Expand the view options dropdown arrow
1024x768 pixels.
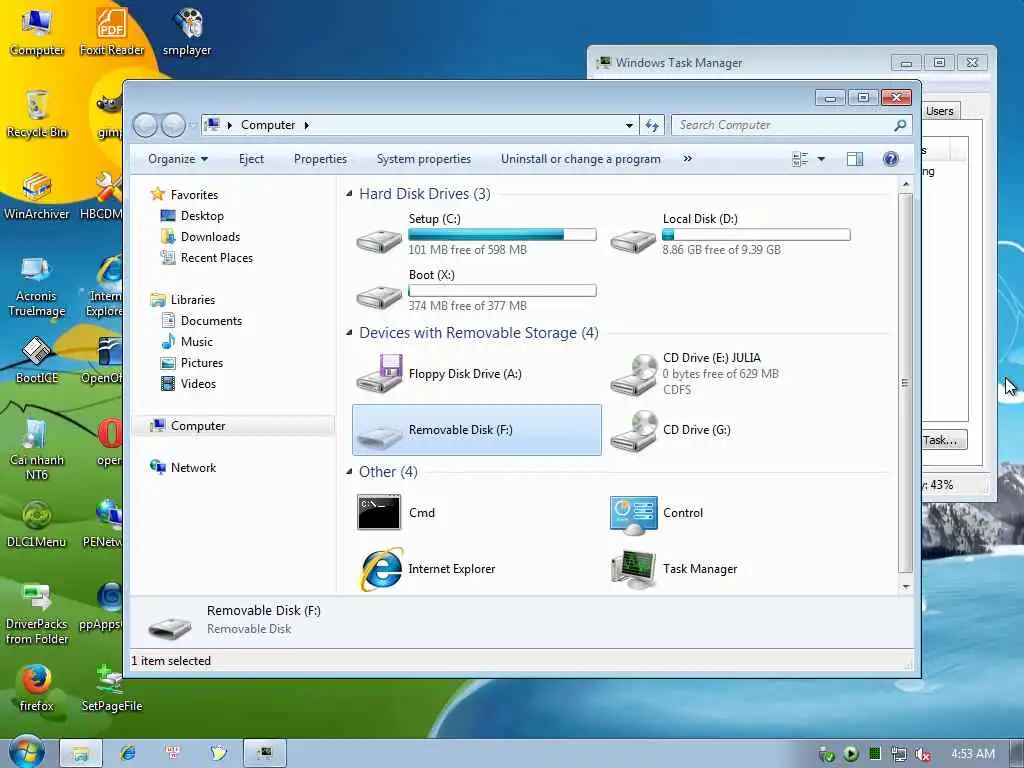[821, 159]
